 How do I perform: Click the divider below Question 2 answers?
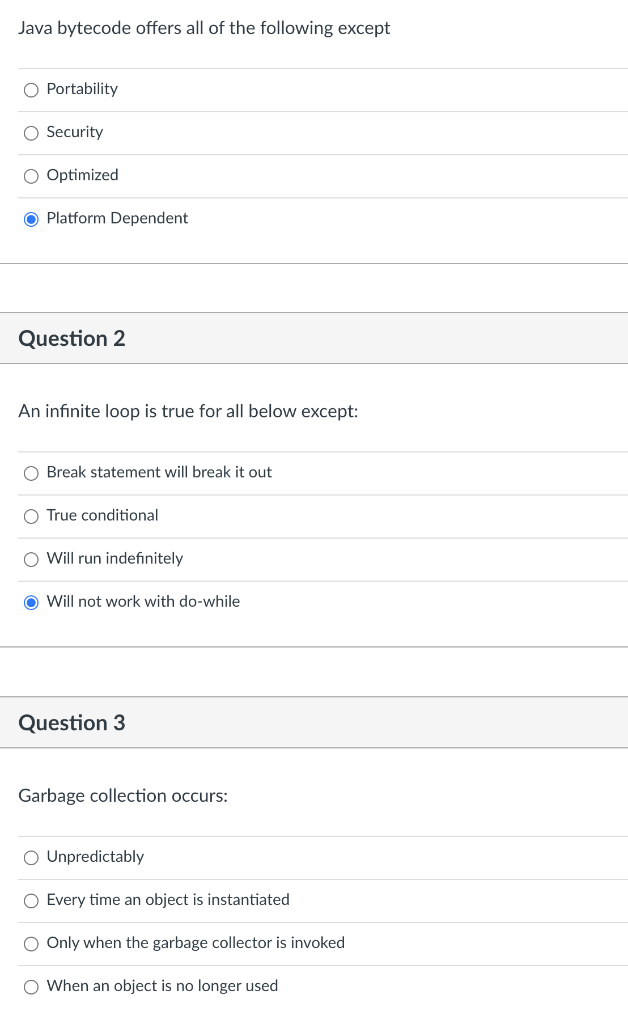pos(314,648)
